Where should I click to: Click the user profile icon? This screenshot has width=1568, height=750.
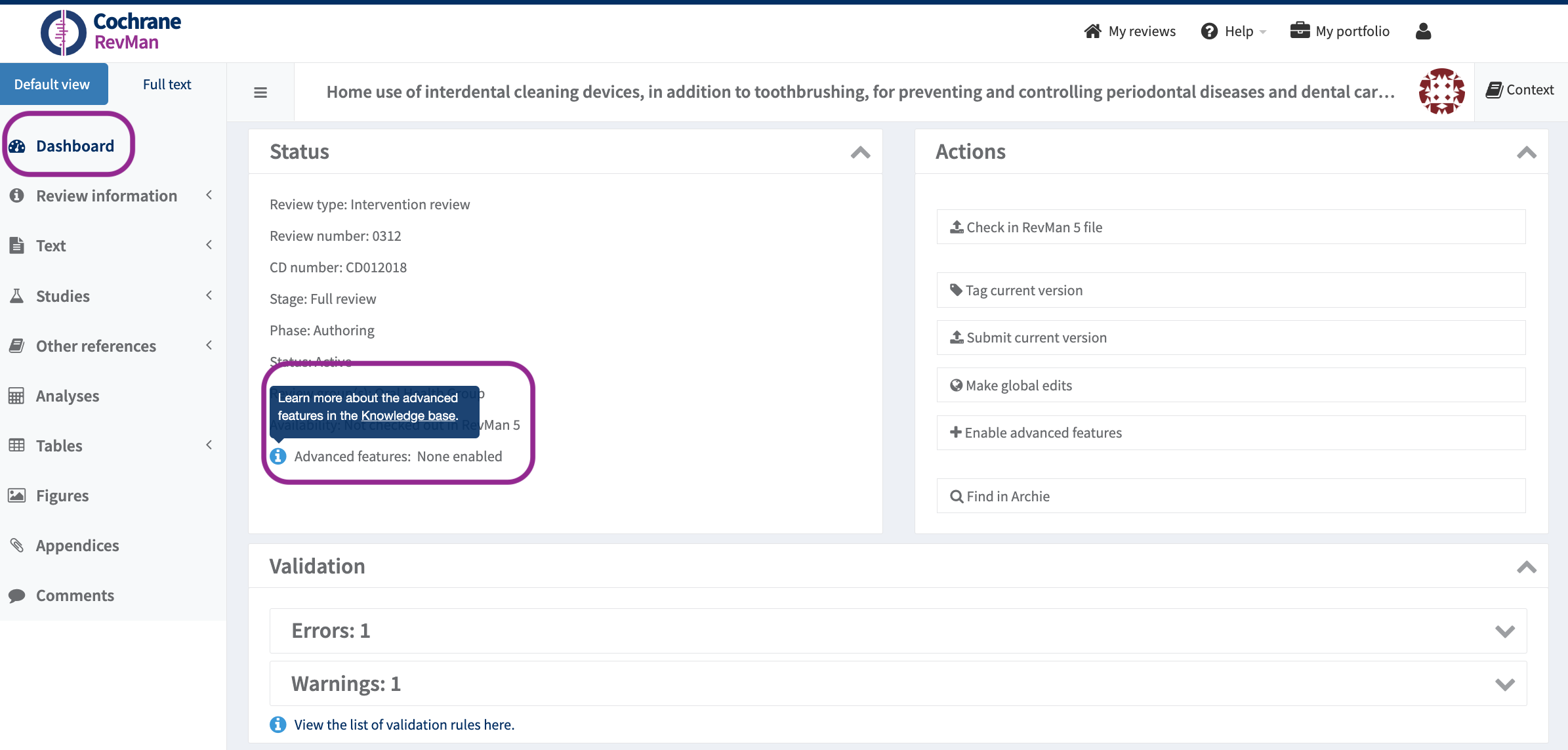coord(1423,31)
